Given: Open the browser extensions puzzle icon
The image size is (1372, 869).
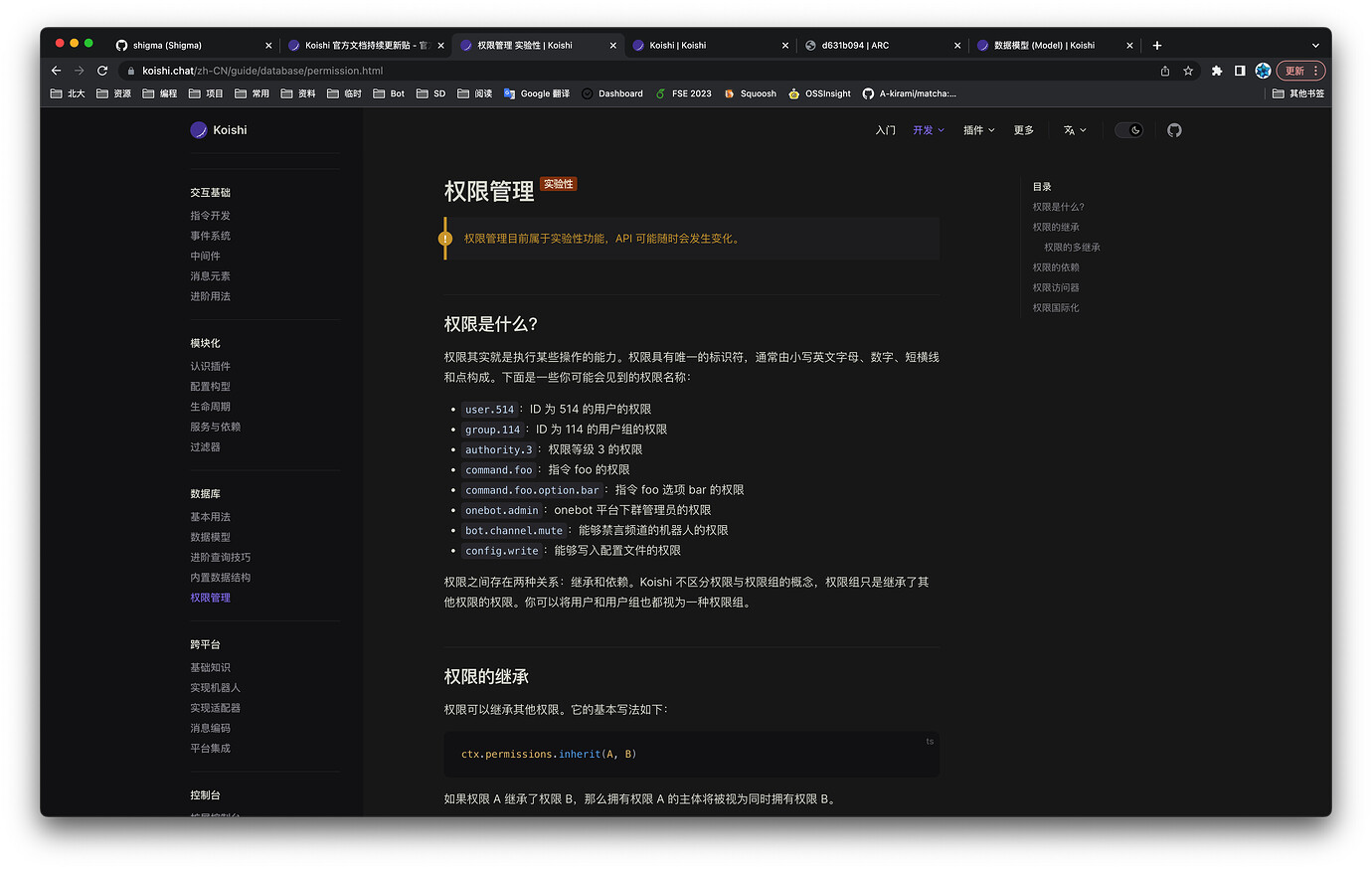Looking at the screenshot, I should (x=1217, y=71).
